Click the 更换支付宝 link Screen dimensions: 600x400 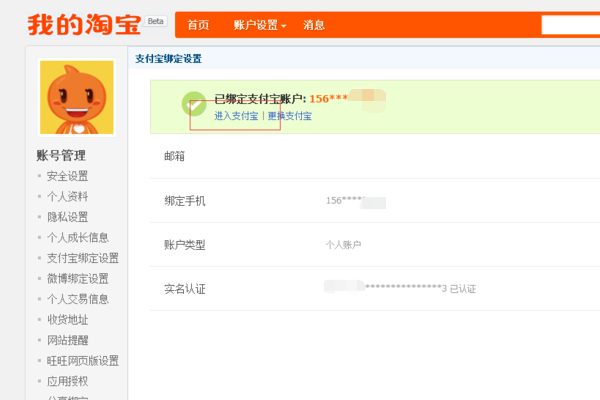point(290,116)
